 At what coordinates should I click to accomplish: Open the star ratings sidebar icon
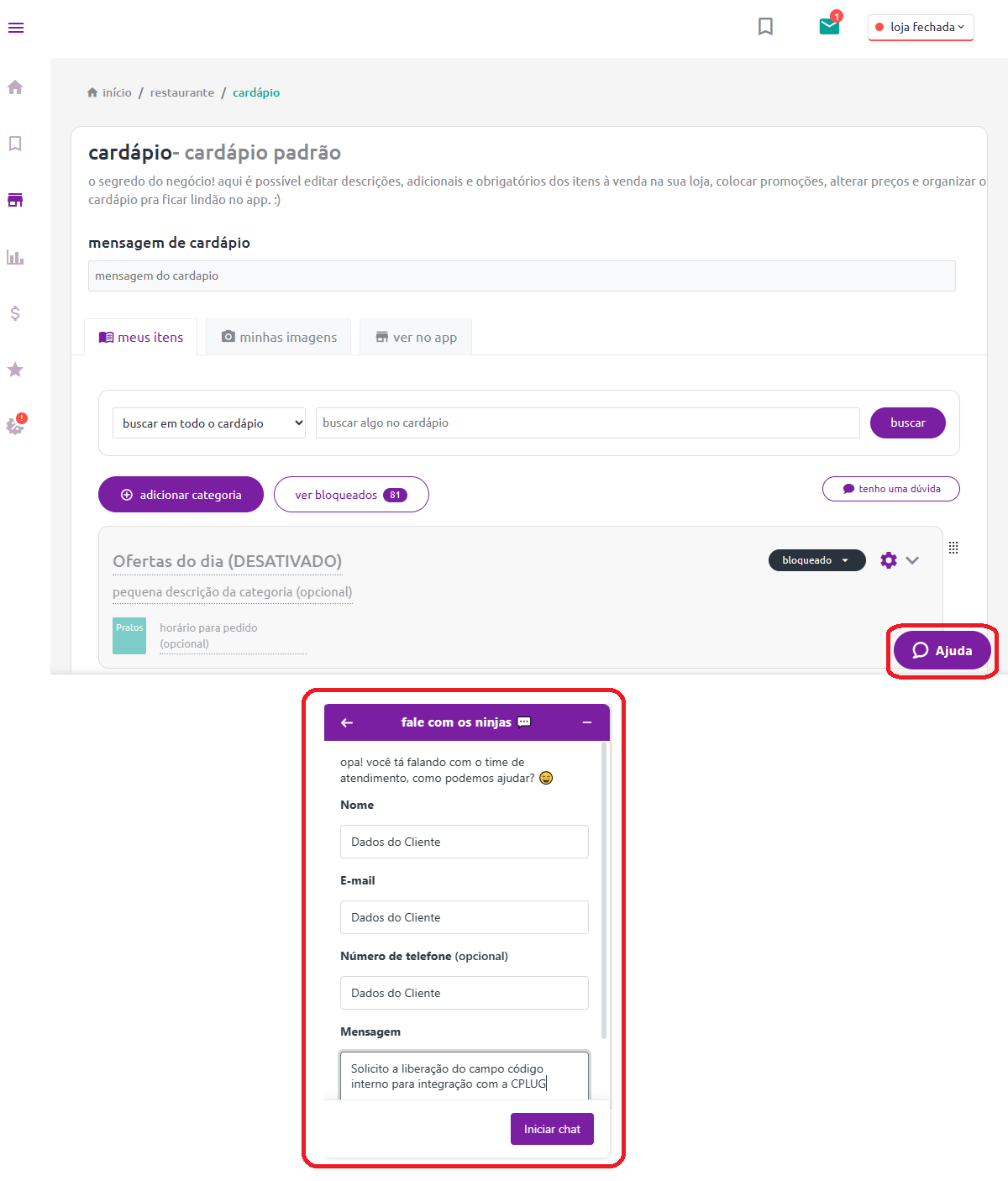coord(15,370)
